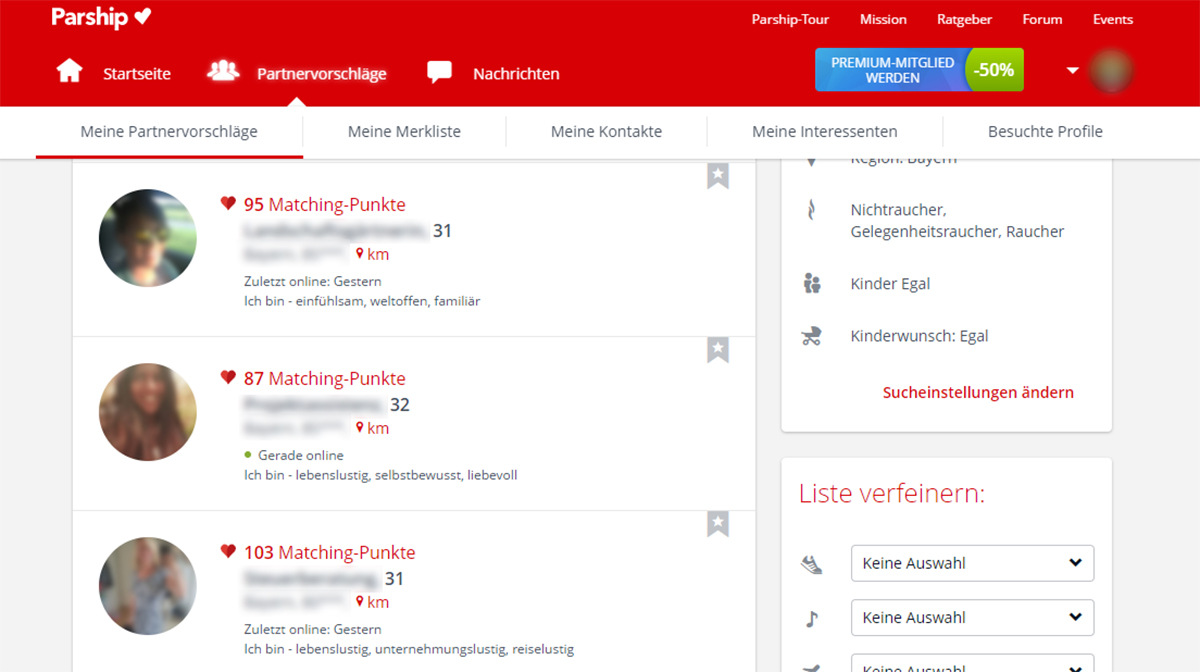Switch to Meine Interessenten tab
The width and height of the screenshot is (1200, 672).
pos(825,131)
